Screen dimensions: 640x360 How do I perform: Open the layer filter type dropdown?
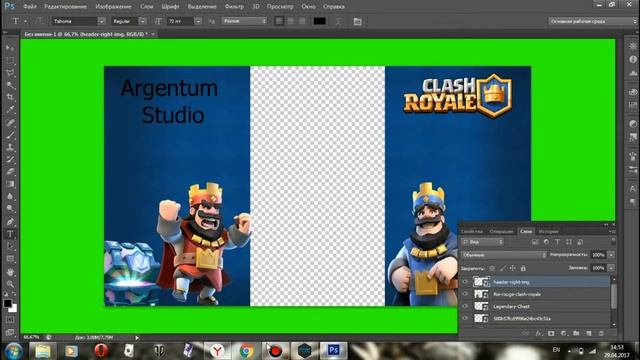[482, 242]
